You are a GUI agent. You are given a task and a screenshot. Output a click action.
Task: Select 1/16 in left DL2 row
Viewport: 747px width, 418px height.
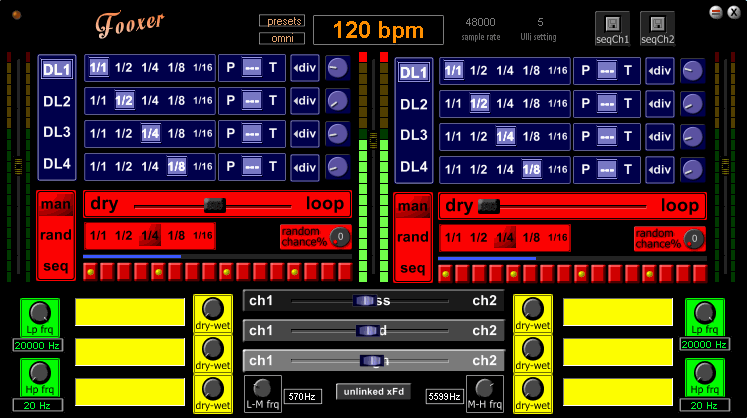(202, 101)
